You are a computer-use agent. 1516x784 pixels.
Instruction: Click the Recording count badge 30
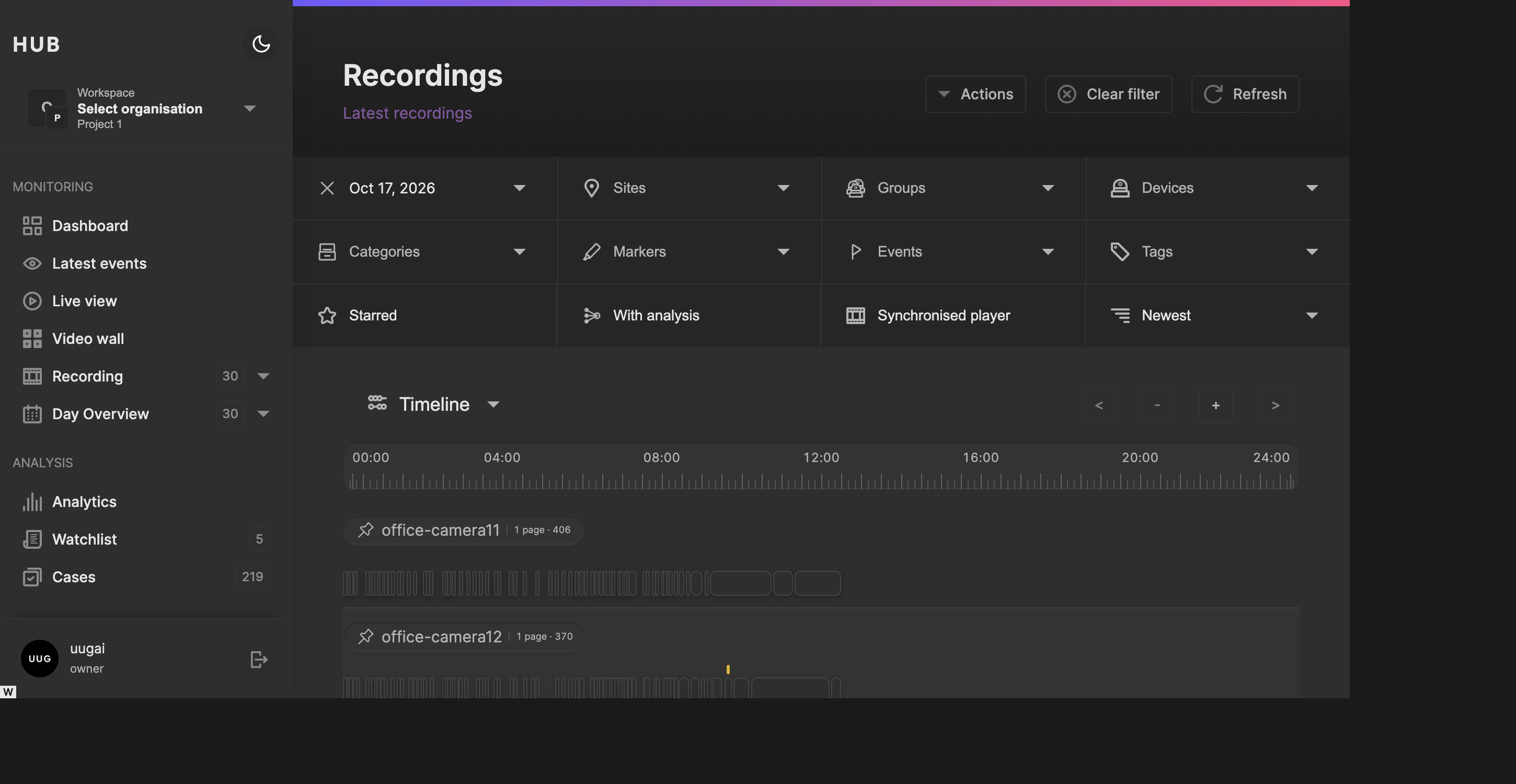pos(230,376)
